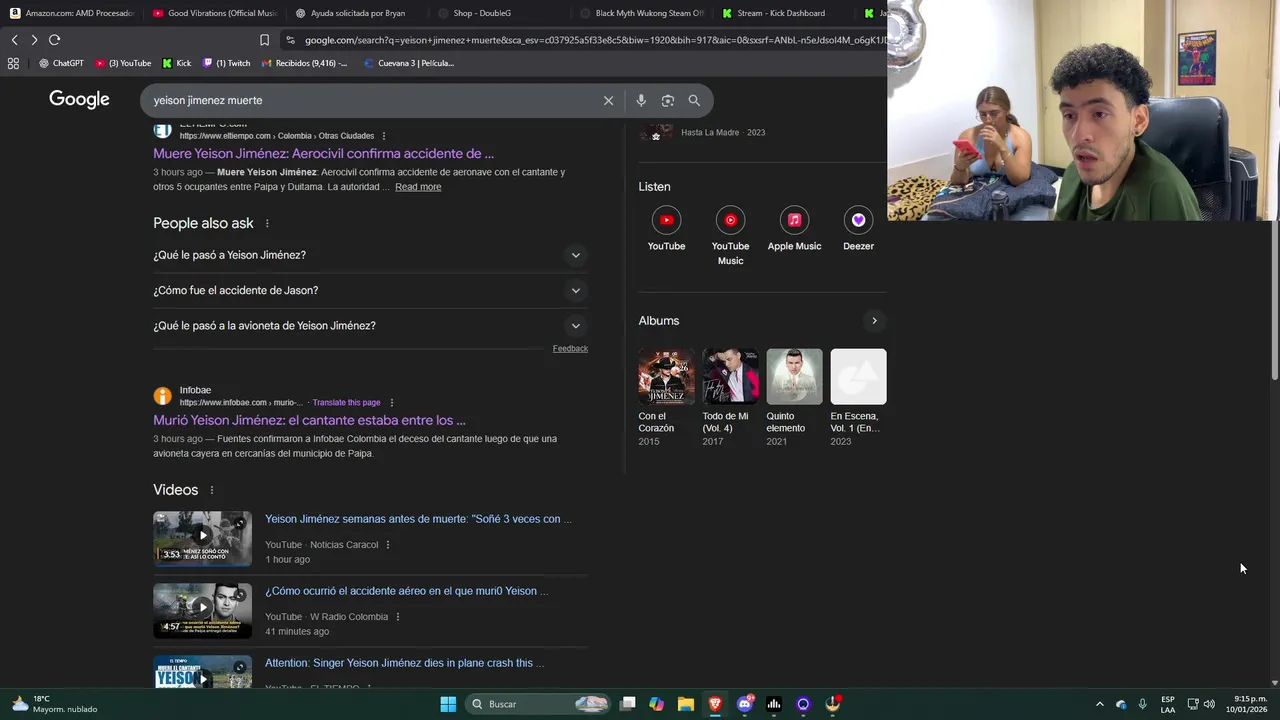The width and height of the screenshot is (1280, 720).
Task: Show hidden system tray icons
Action: (x=1100, y=704)
